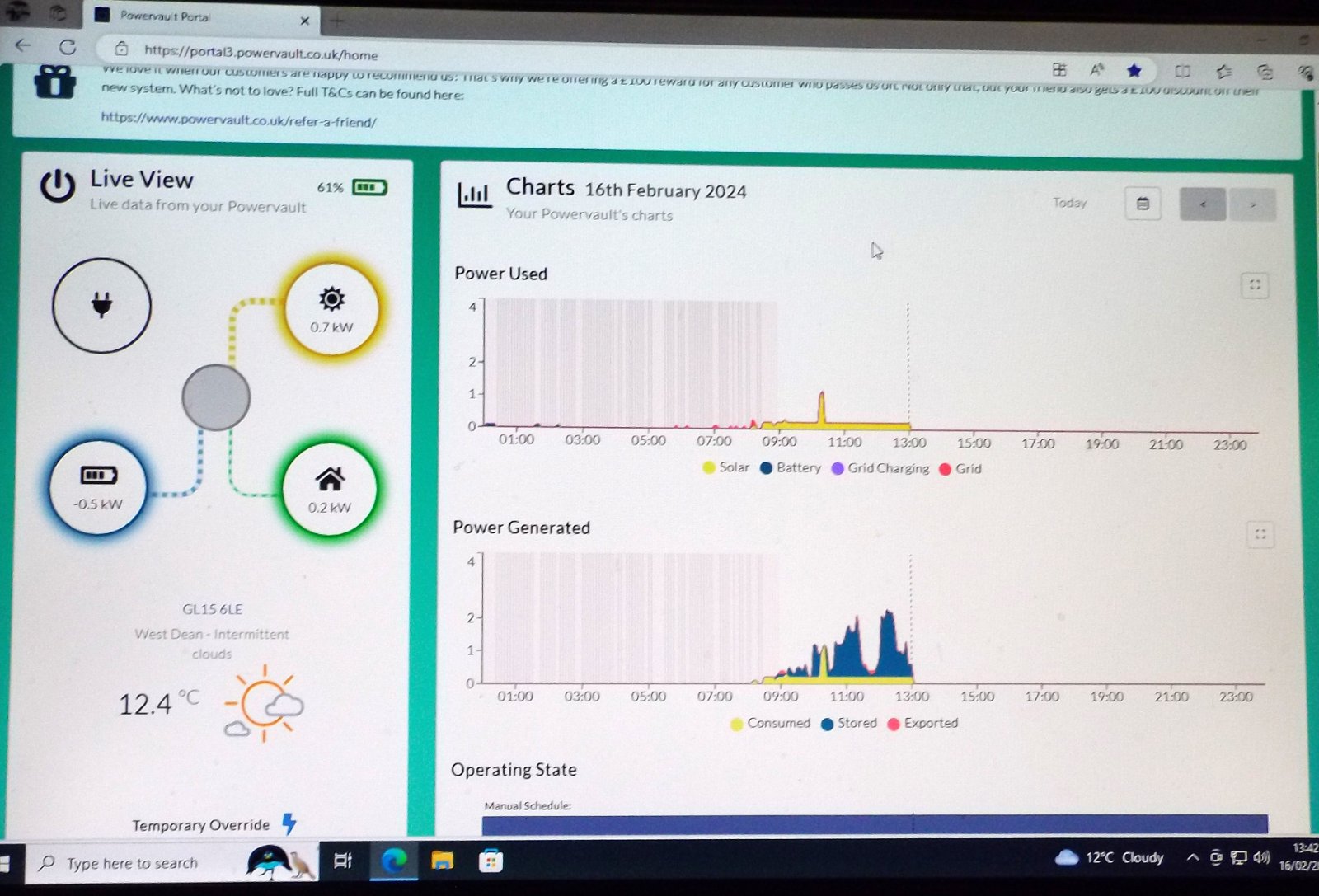Screen dimensions: 1319x896
Task: Go to the next day's charts
Action: [1252, 204]
